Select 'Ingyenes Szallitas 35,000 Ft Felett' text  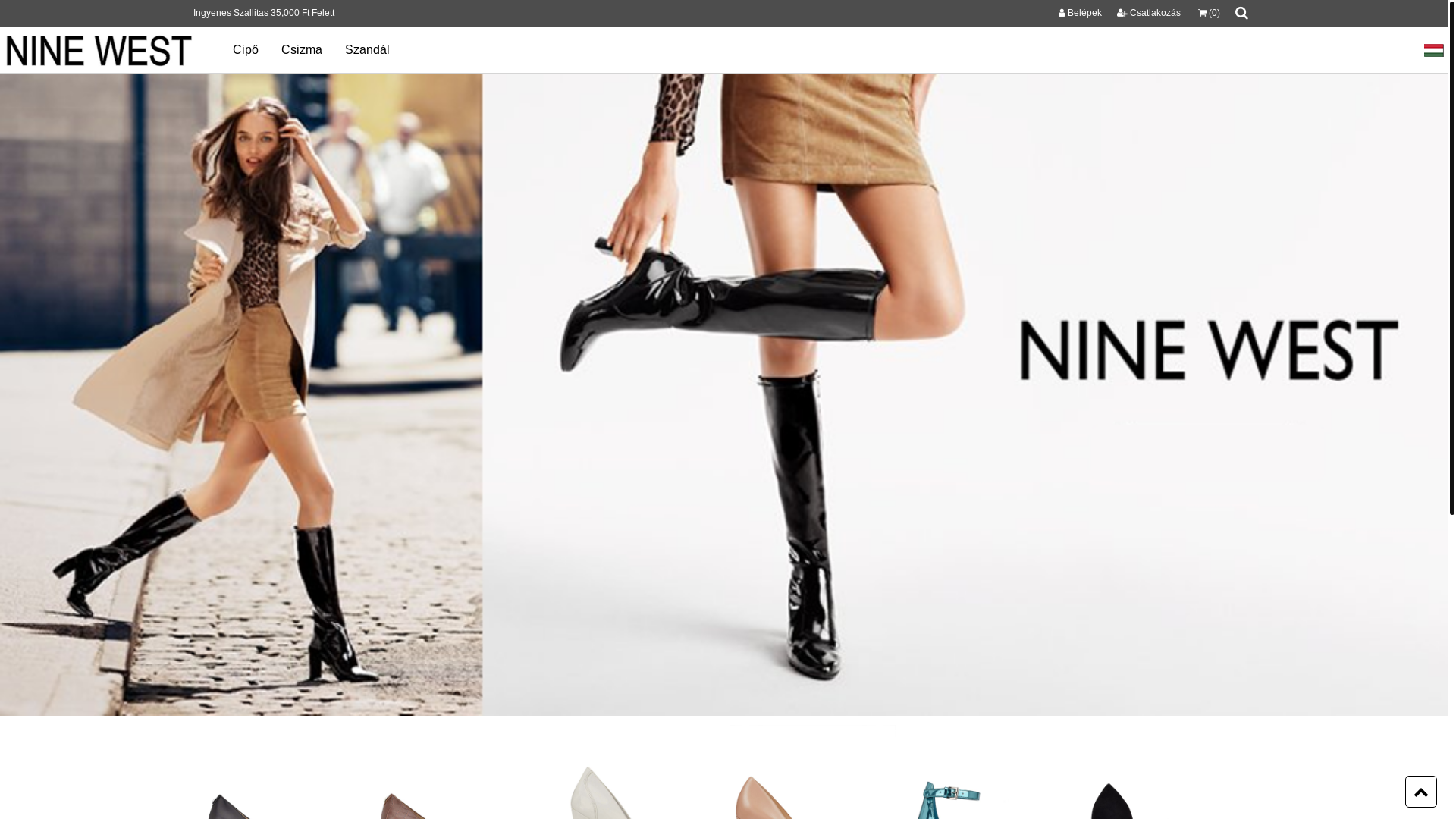tap(264, 13)
